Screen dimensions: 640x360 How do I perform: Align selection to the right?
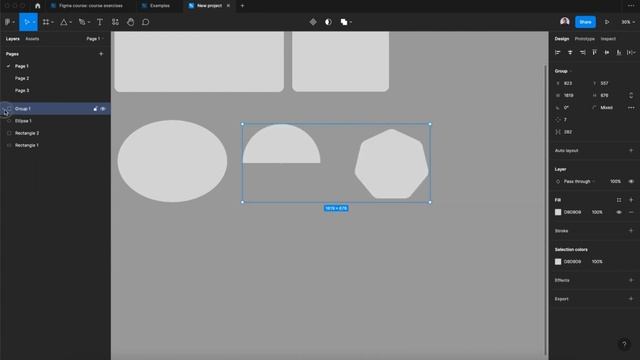pos(582,52)
